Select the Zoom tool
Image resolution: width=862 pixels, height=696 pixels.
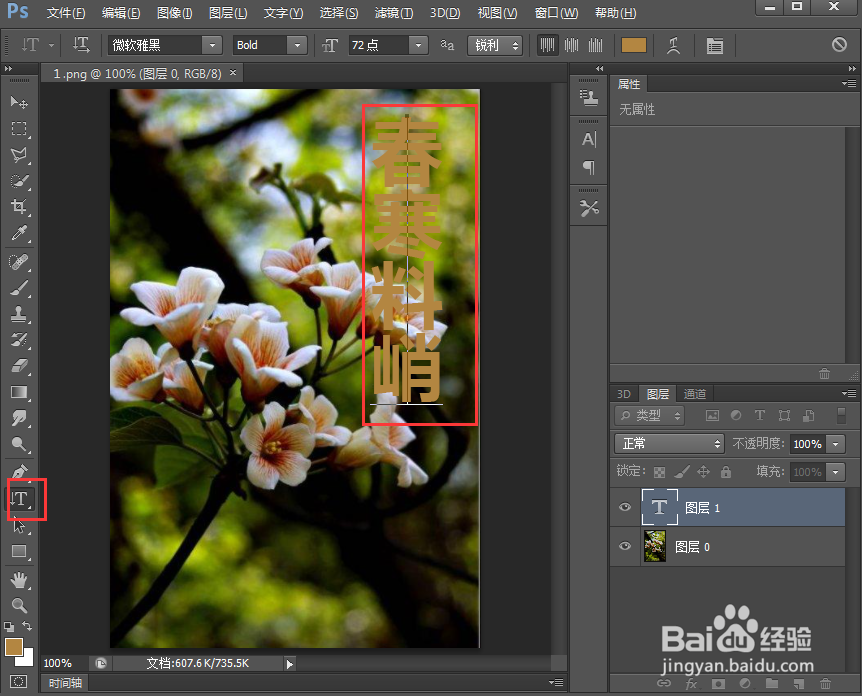tap(19, 606)
